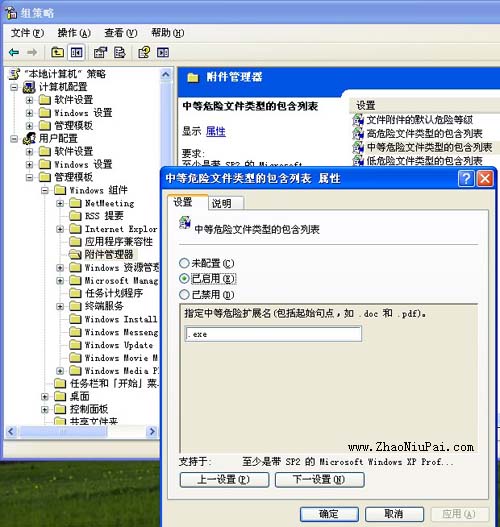Screen dimensions: 500x527
Task: Select the 附件管理器 tree item
Action: coord(109,254)
